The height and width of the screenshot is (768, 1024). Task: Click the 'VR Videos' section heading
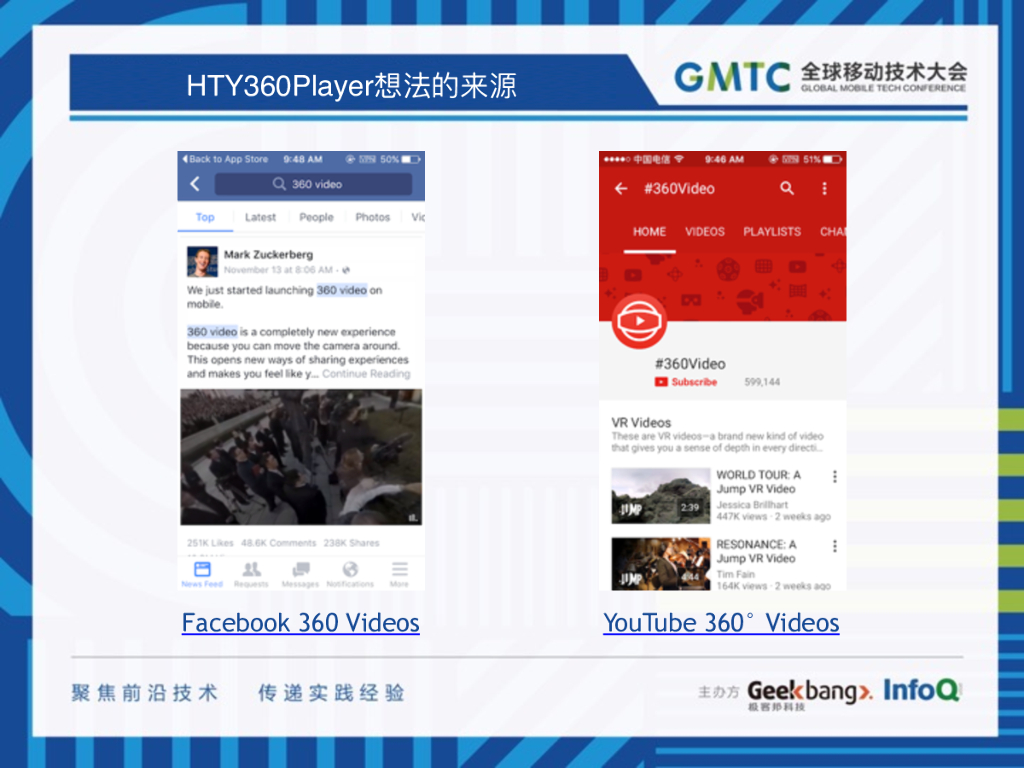pyautogui.click(x=641, y=423)
